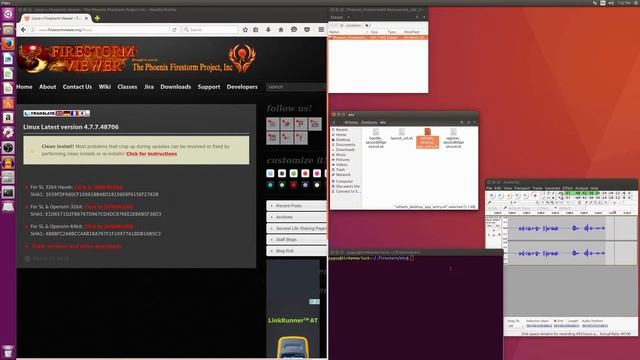Open Home in Files window sidebar
The width and height of the screenshot is (640, 360).
coord(341,135)
